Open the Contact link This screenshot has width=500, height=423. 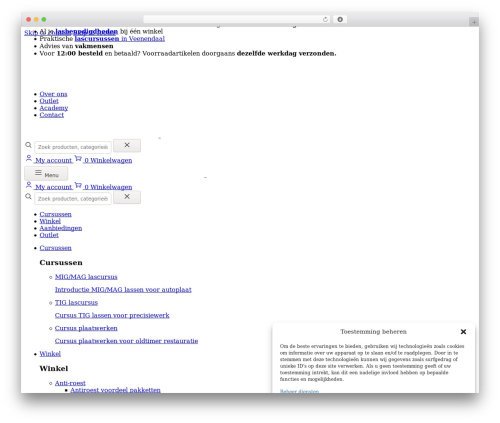click(52, 115)
